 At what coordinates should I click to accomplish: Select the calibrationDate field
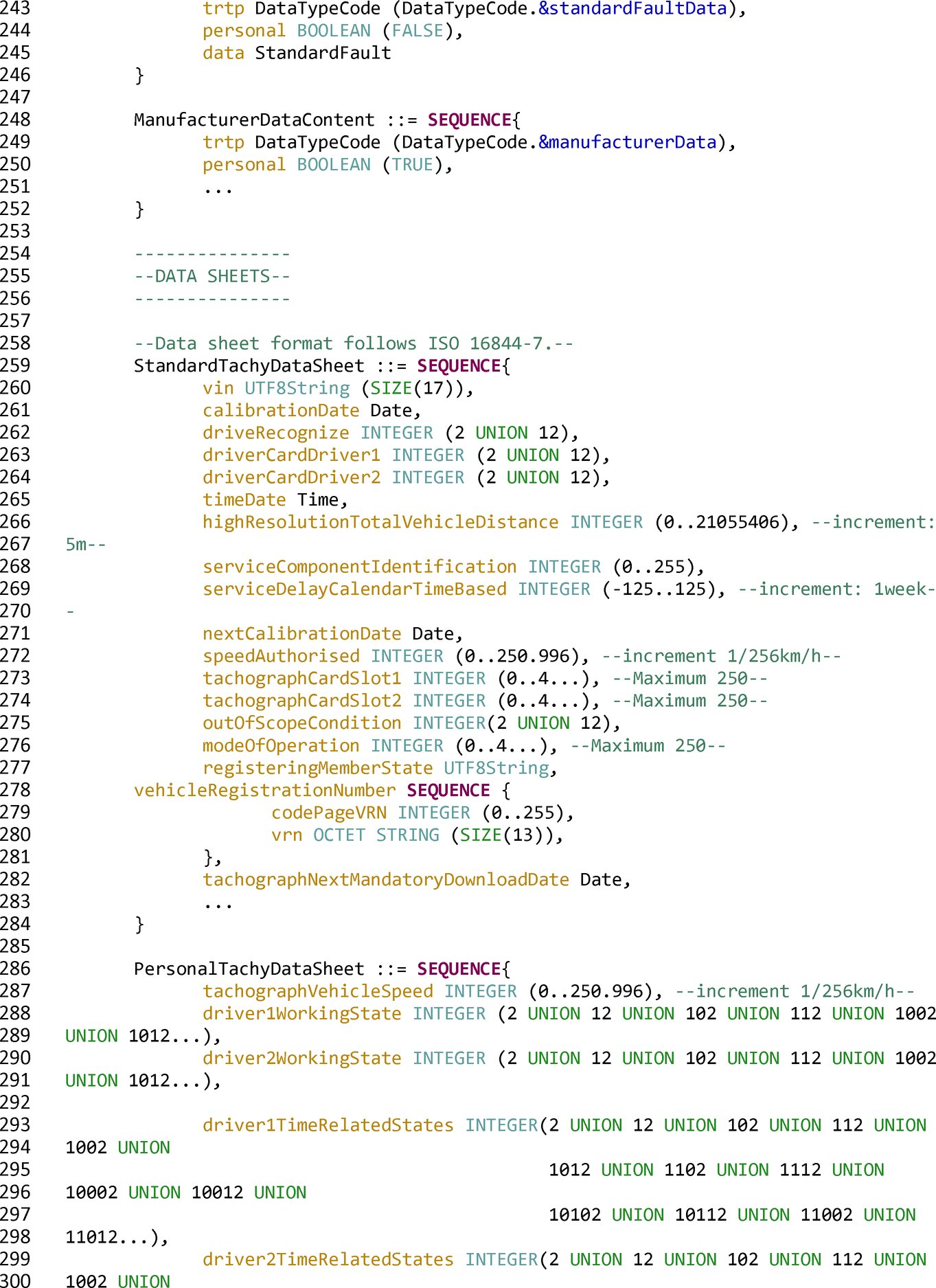tap(312, 411)
